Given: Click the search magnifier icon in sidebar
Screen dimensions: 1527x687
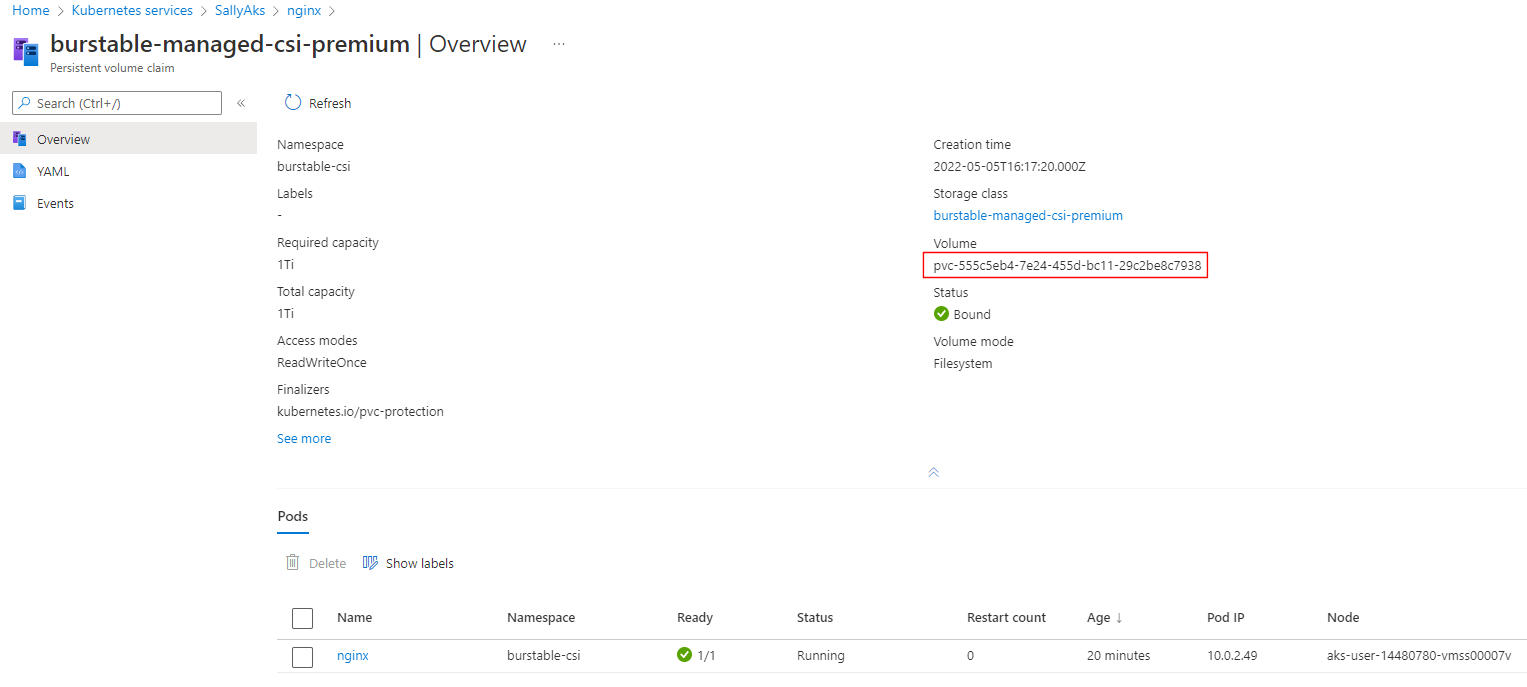Looking at the screenshot, I should [x=25, y=103].
